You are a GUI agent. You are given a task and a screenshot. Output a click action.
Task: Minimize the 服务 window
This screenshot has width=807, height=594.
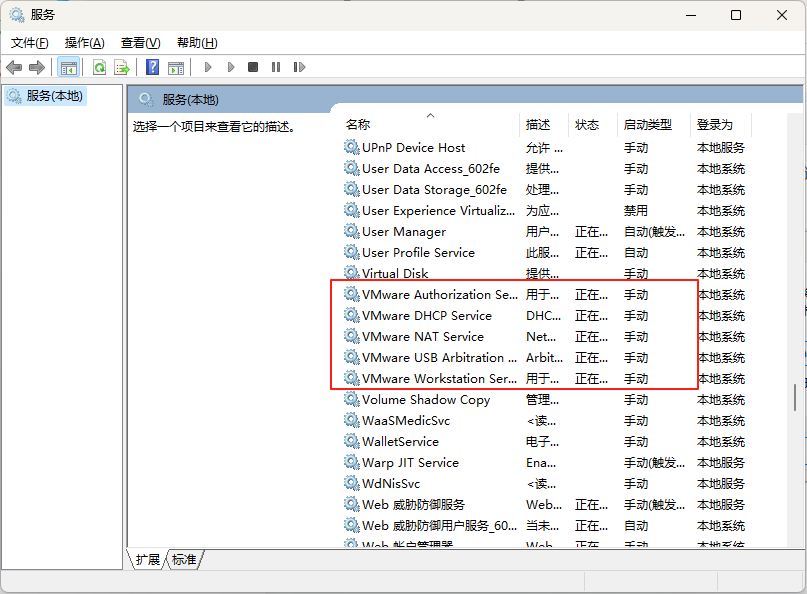pyautogui.click(x=691, y=15)
